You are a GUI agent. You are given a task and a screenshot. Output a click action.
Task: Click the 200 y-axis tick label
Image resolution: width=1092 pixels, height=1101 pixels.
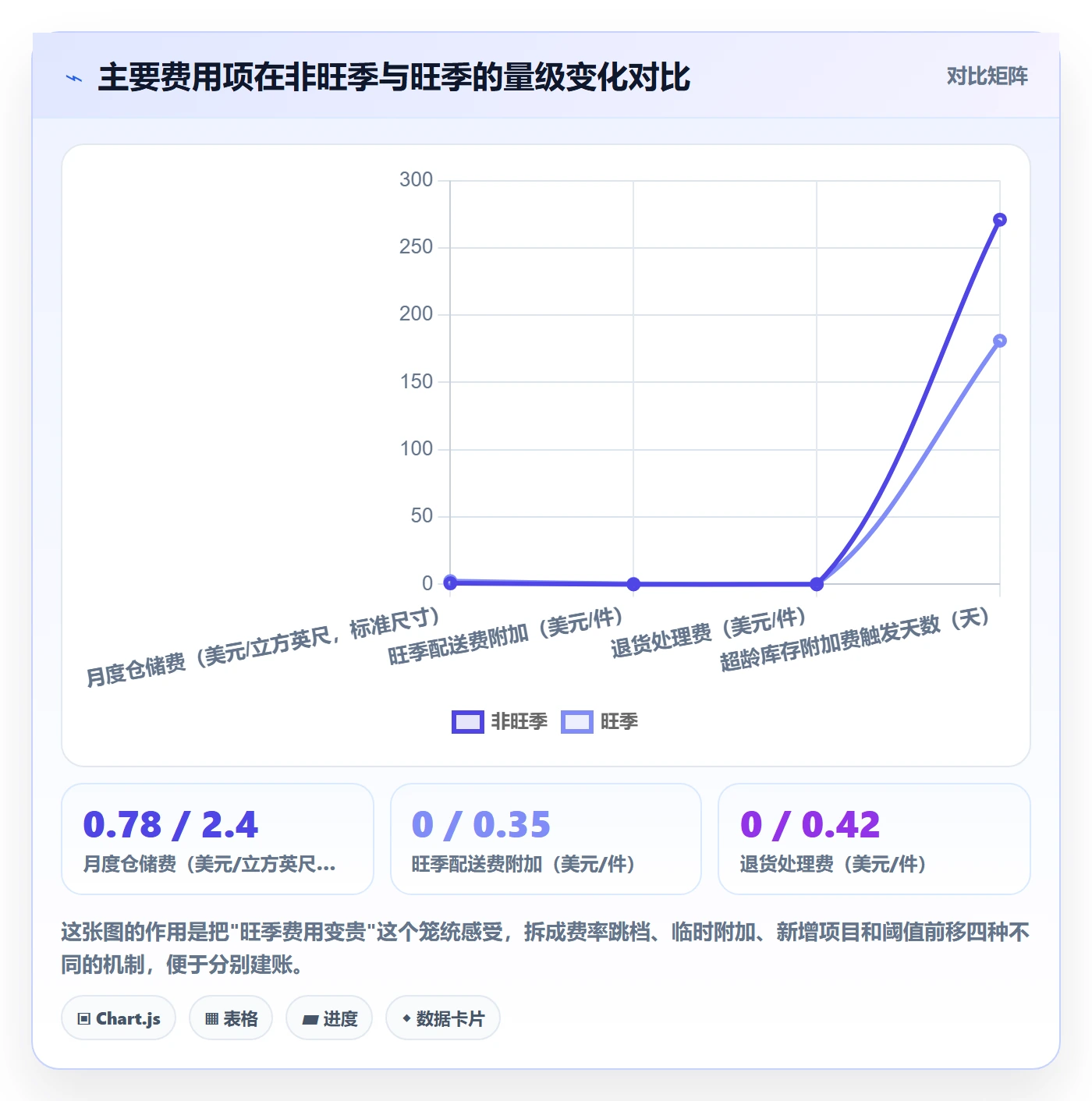[416, 314]
